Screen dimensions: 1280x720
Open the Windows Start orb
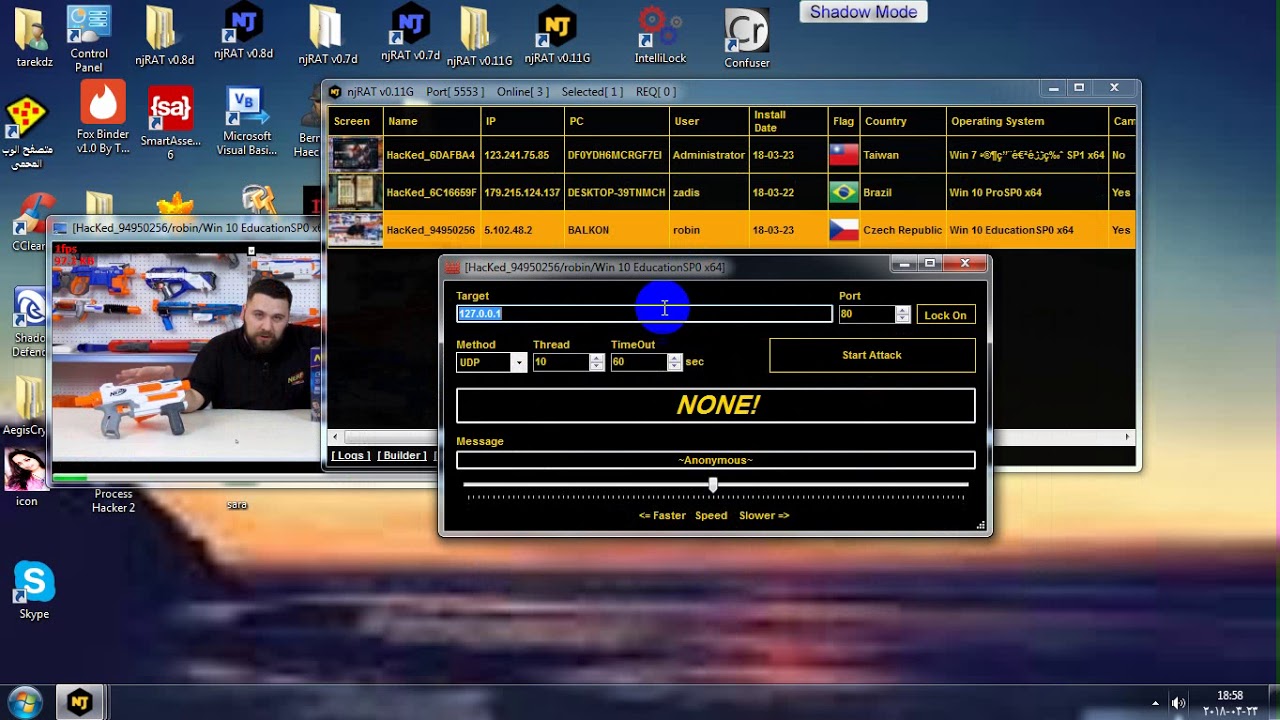[24, 702]
